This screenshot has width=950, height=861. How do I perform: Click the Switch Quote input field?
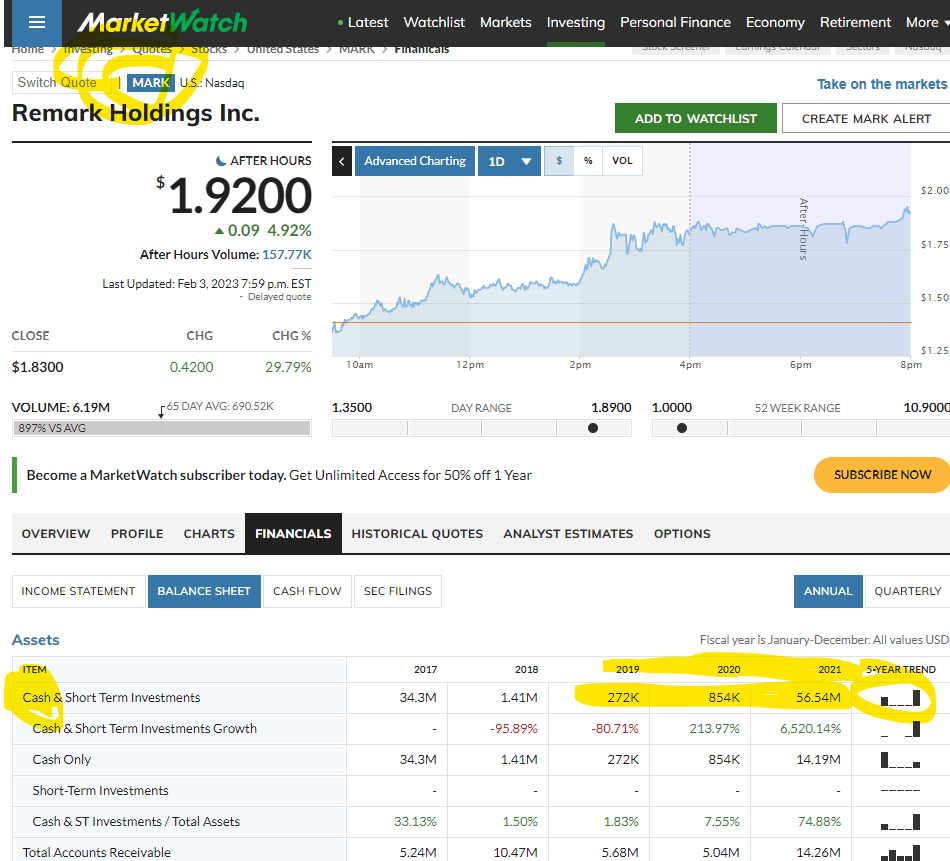point(62,83)
